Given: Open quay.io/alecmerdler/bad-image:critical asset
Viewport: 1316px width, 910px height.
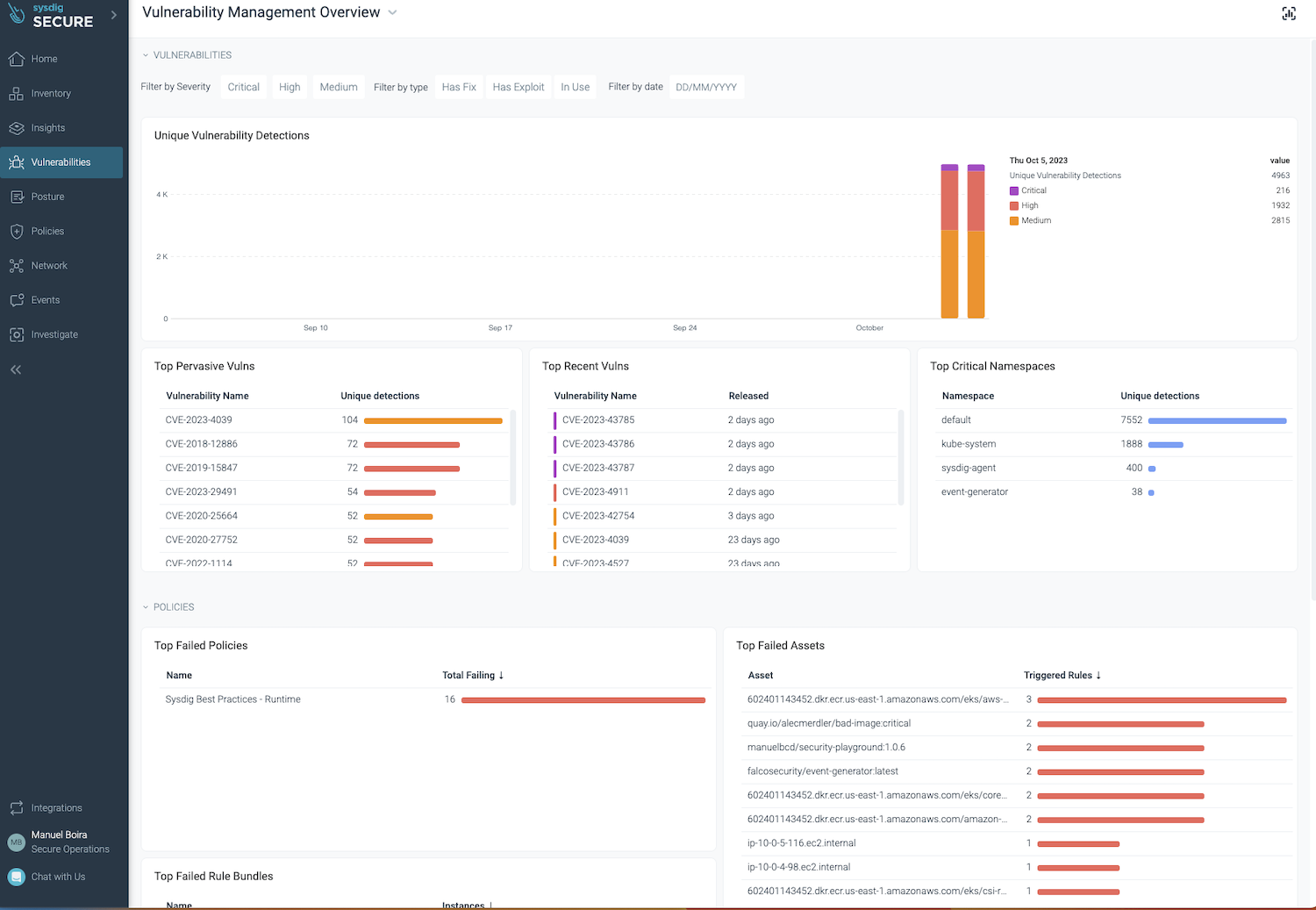Looking at the screenshot, I should click(1017, 723).
